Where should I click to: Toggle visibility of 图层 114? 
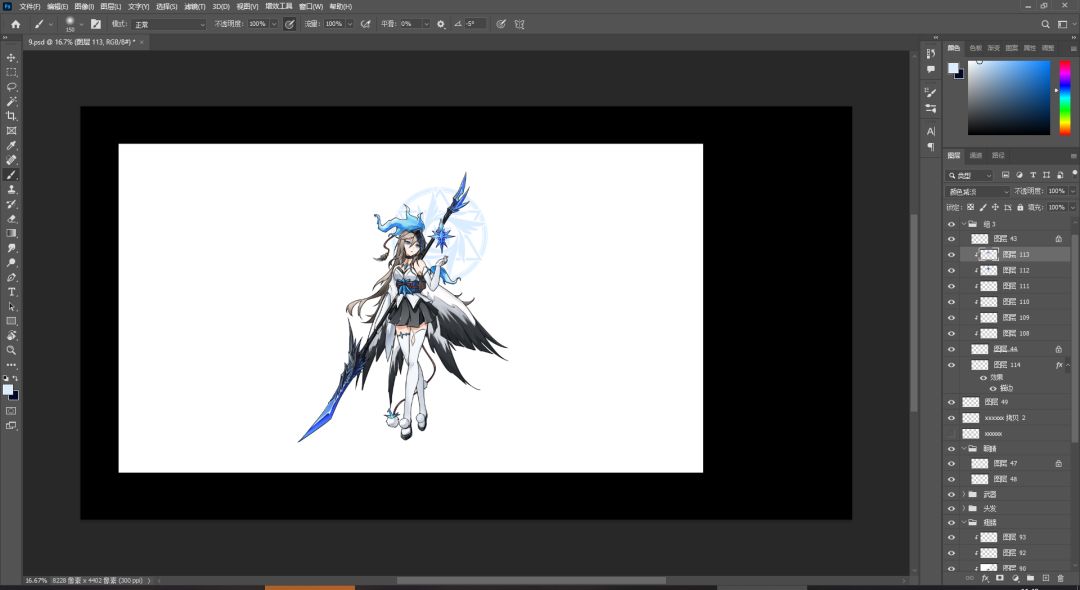[951, 365]
